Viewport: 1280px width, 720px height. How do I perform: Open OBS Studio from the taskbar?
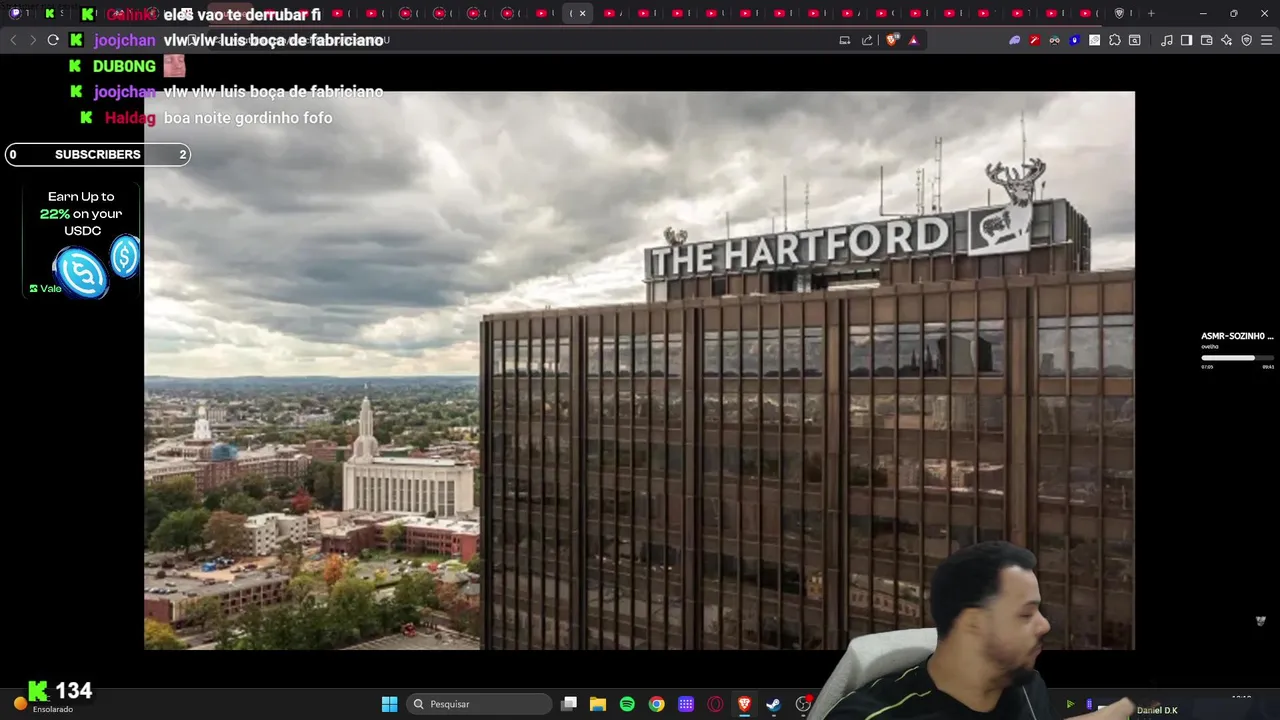tap(803, 704)
